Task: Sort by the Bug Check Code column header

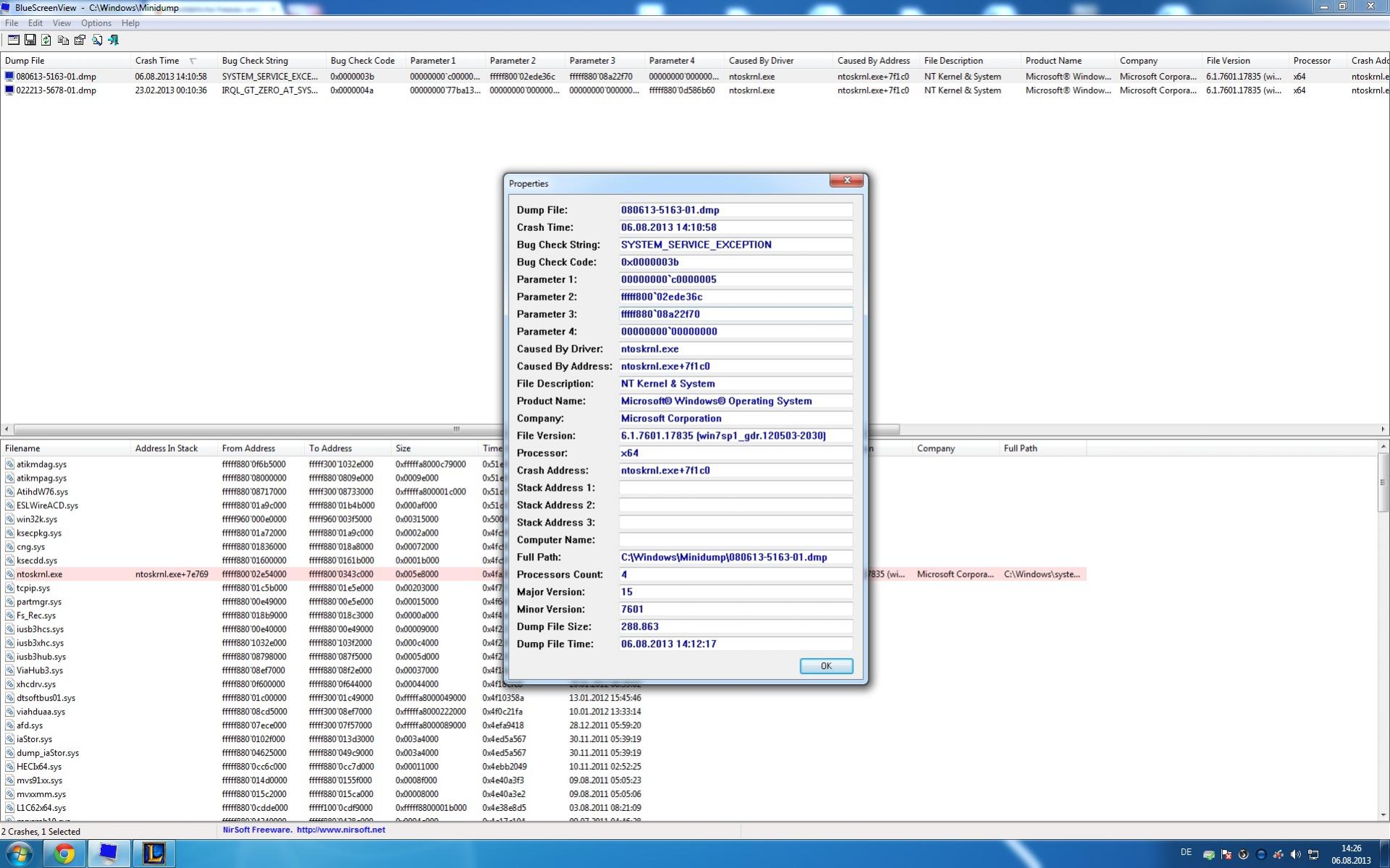Action: pyautogui.click(x=366, y=61)
